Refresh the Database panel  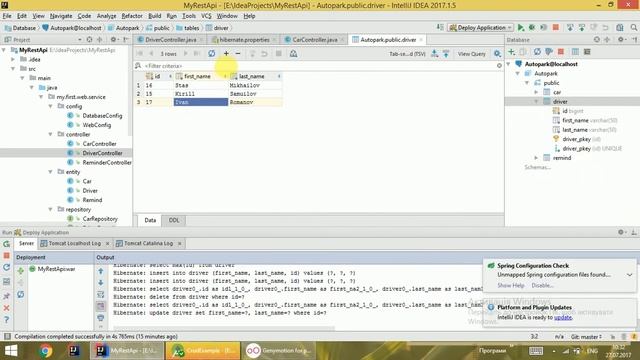point(537,52)
